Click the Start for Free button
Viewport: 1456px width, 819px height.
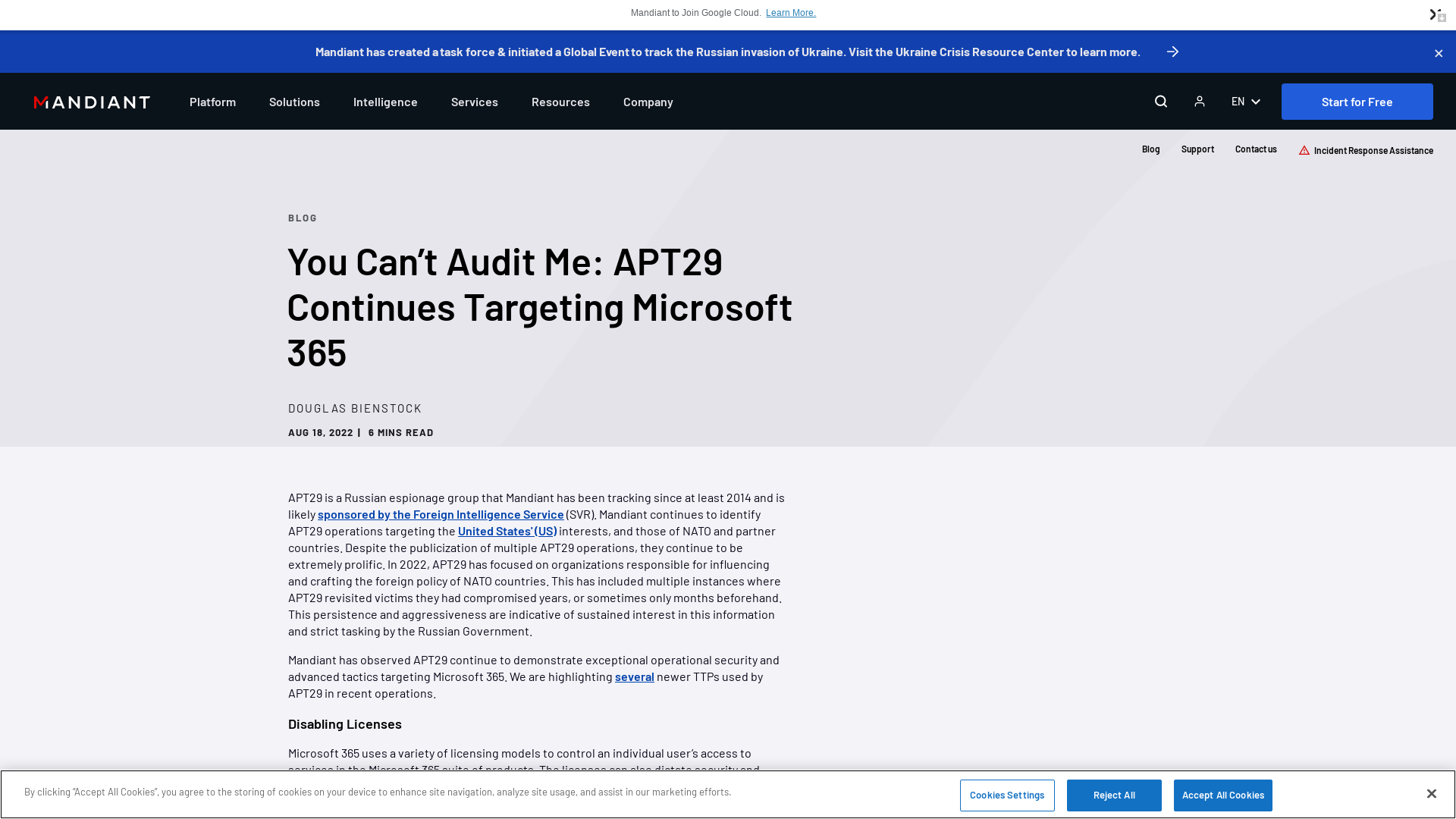pos(1357,101)
